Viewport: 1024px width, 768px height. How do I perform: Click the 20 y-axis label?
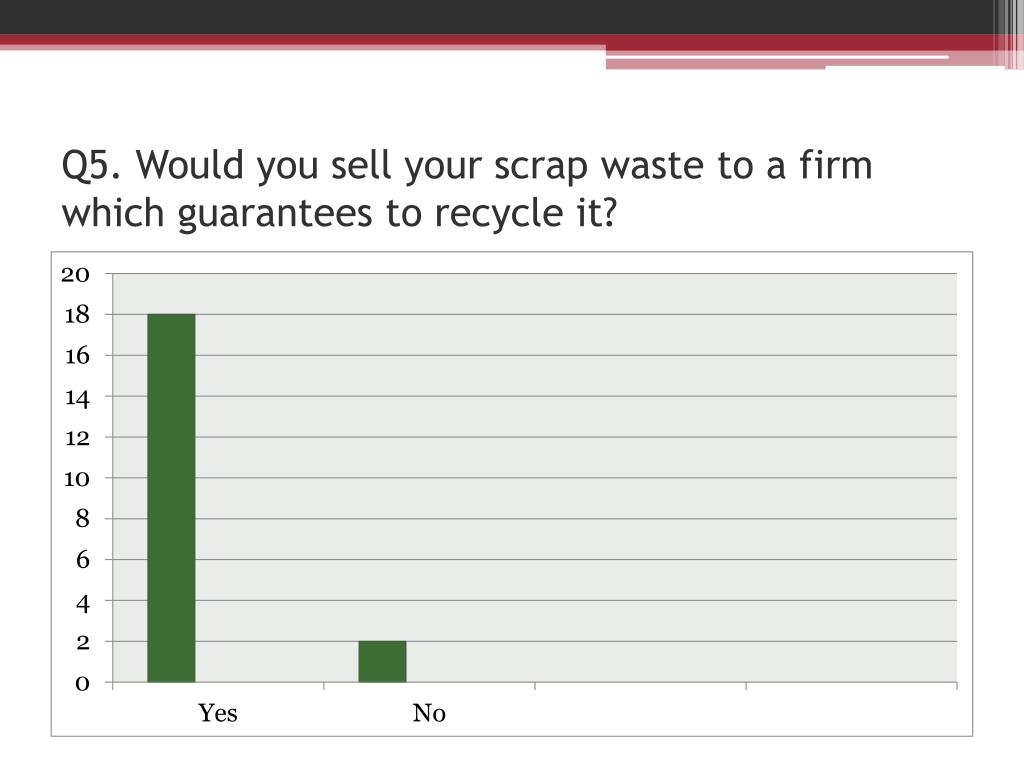tap(76, 274)
